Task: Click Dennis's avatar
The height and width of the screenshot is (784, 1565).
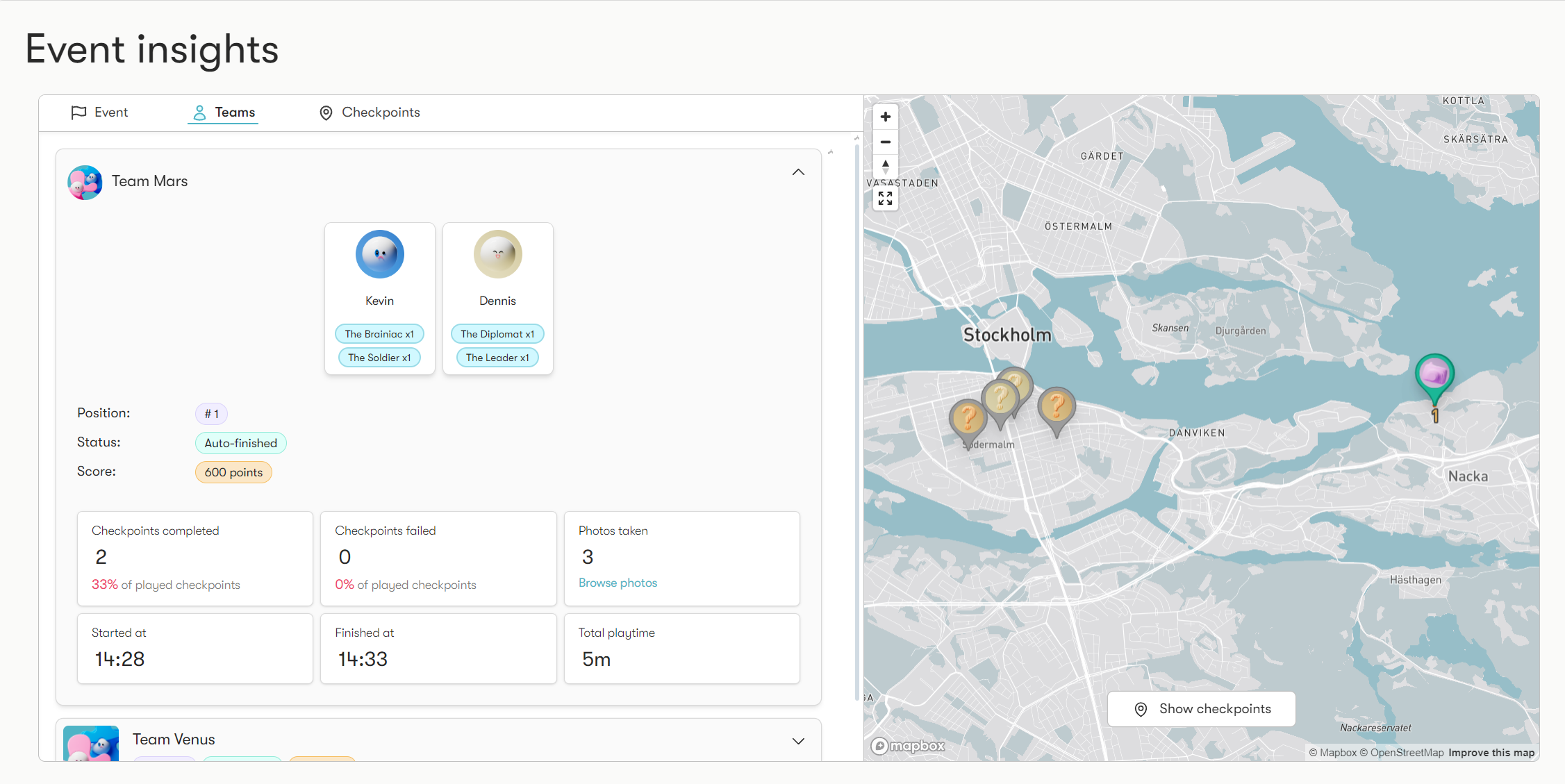Action: coord(498,254)
